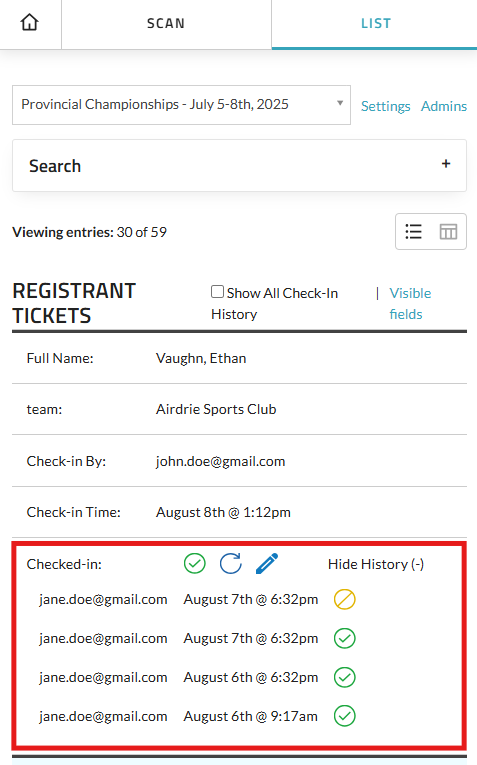Click the Search panel header
477x765 pixels.
coord(239,165)
